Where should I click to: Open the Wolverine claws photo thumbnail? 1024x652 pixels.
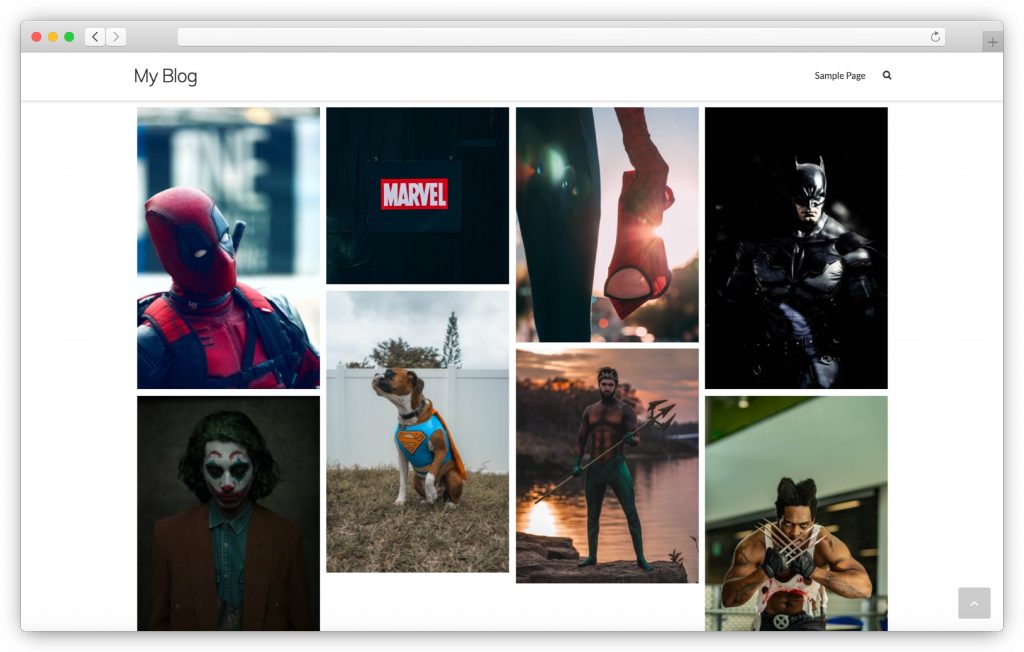click(x=796, y=513)
